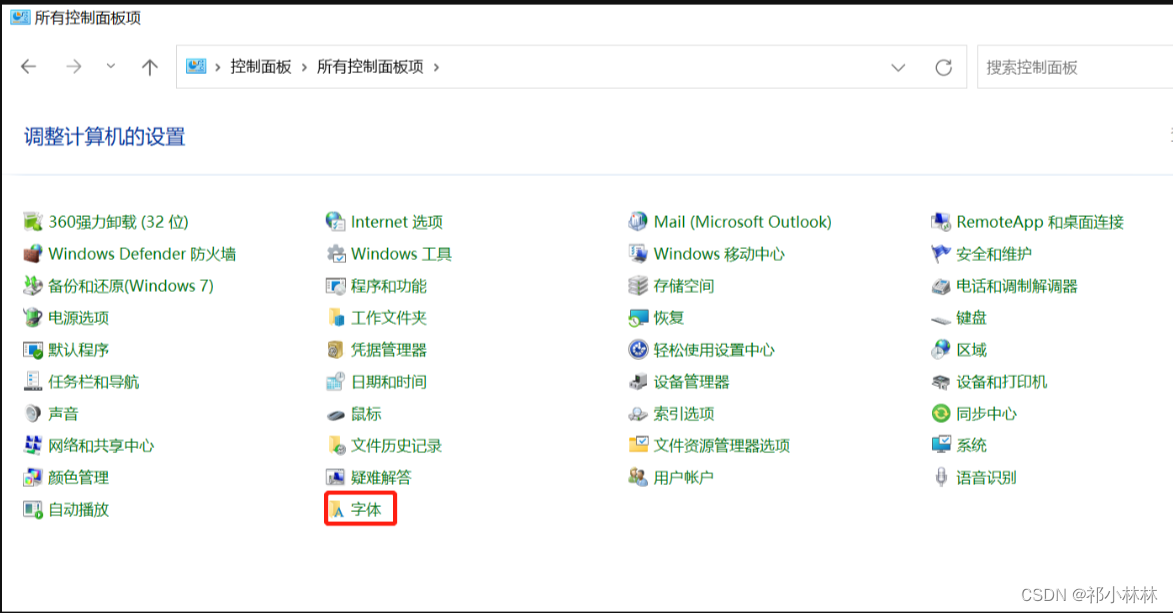Open the 同步中心 icon
Viewport: 1173px width, 613px height.
(940, 413)
